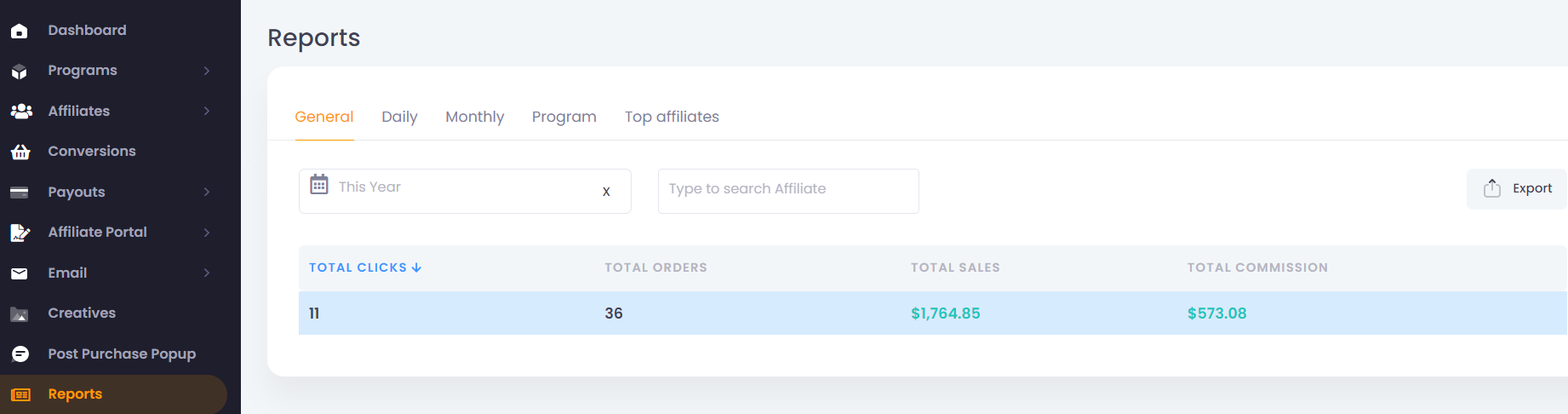Switch to the Top affiliates tab
This screenshot has height=414, width=1568.
672,117
